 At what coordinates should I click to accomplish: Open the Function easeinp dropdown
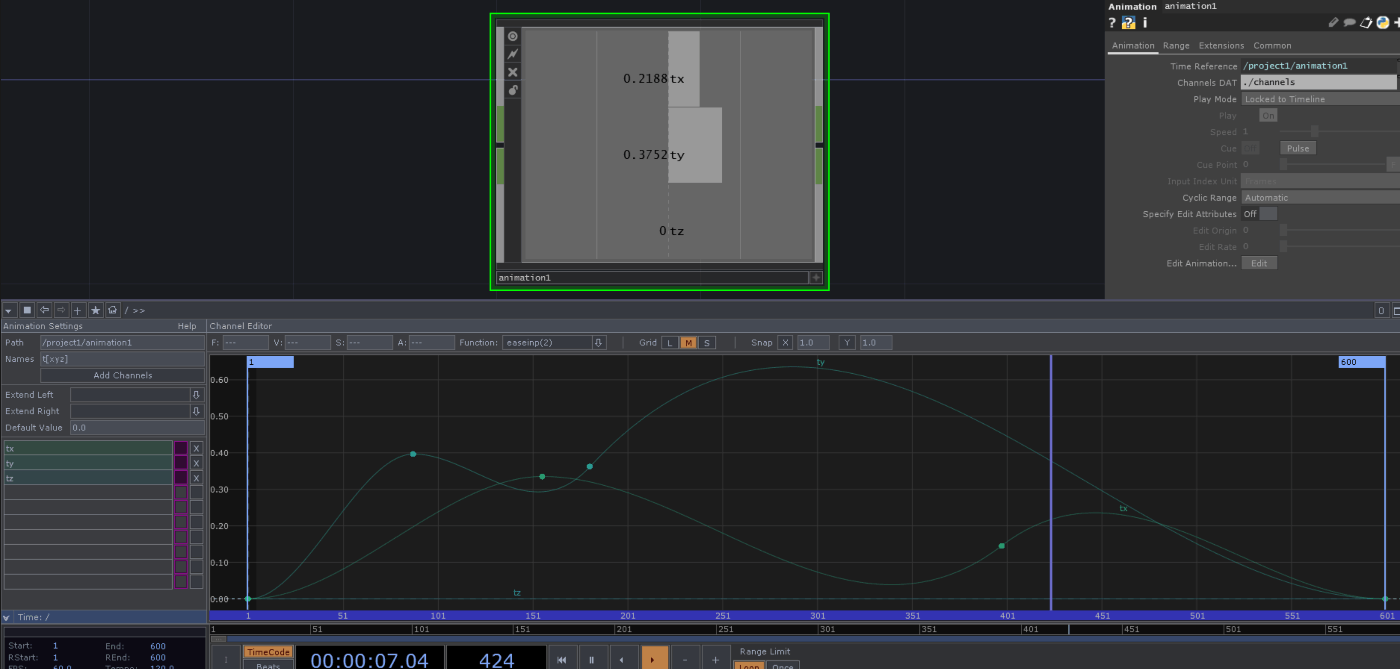tap(599, 343)
